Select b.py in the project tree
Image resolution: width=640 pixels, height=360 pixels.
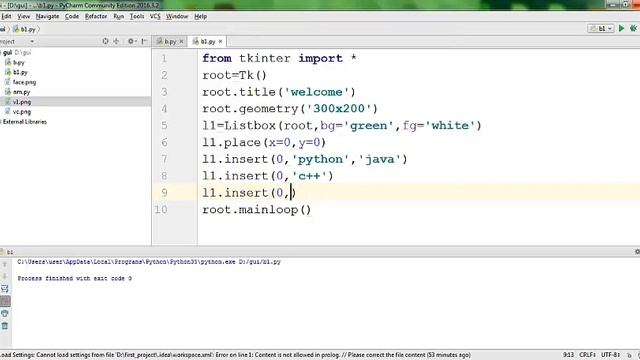click(16, 62)
